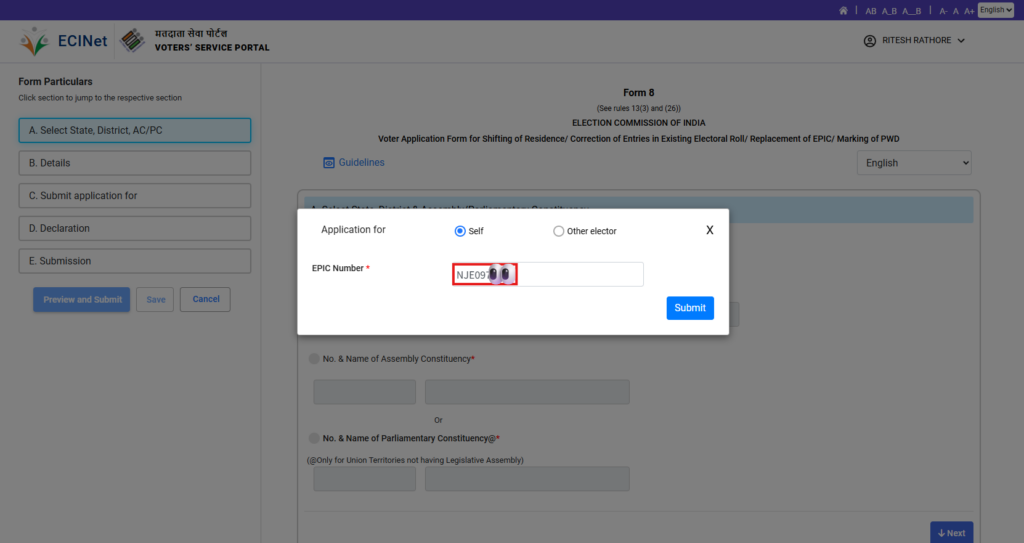Jump to section A. Select State, District, AC/PC
Viewport: 1024px width, 543px height.
tap(135, 130)
